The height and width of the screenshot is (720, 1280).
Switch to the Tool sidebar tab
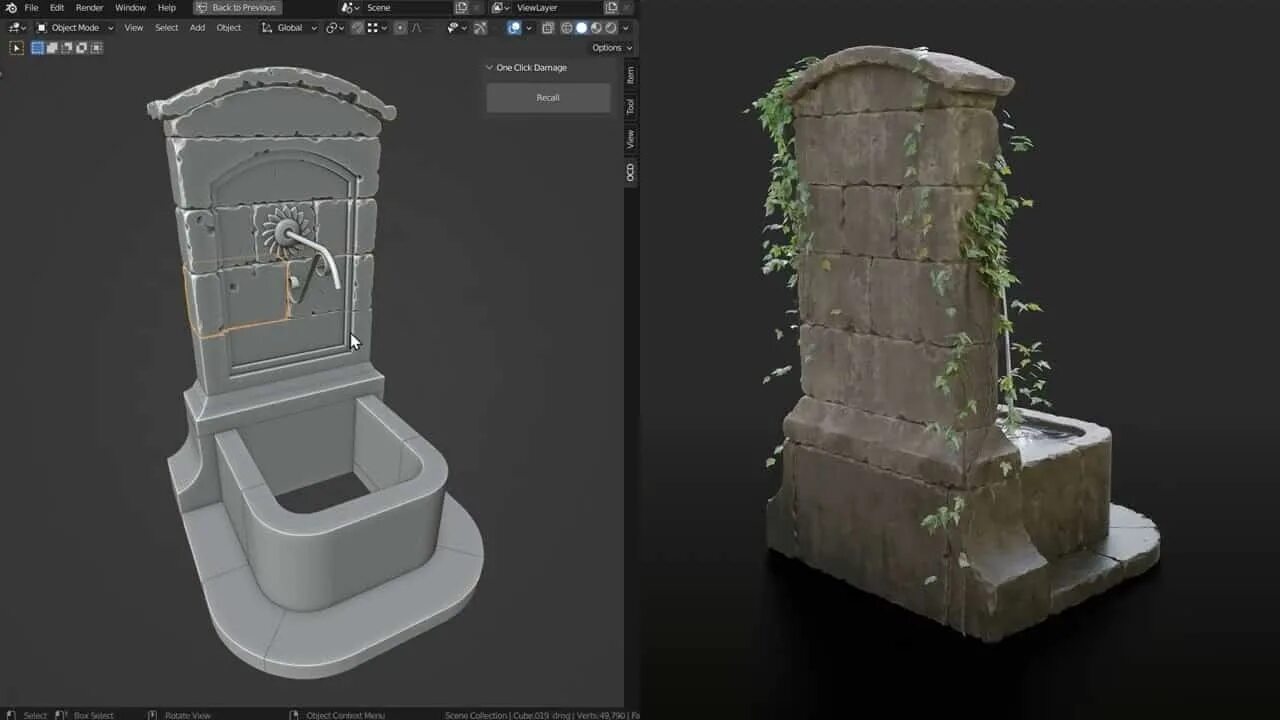631,106
